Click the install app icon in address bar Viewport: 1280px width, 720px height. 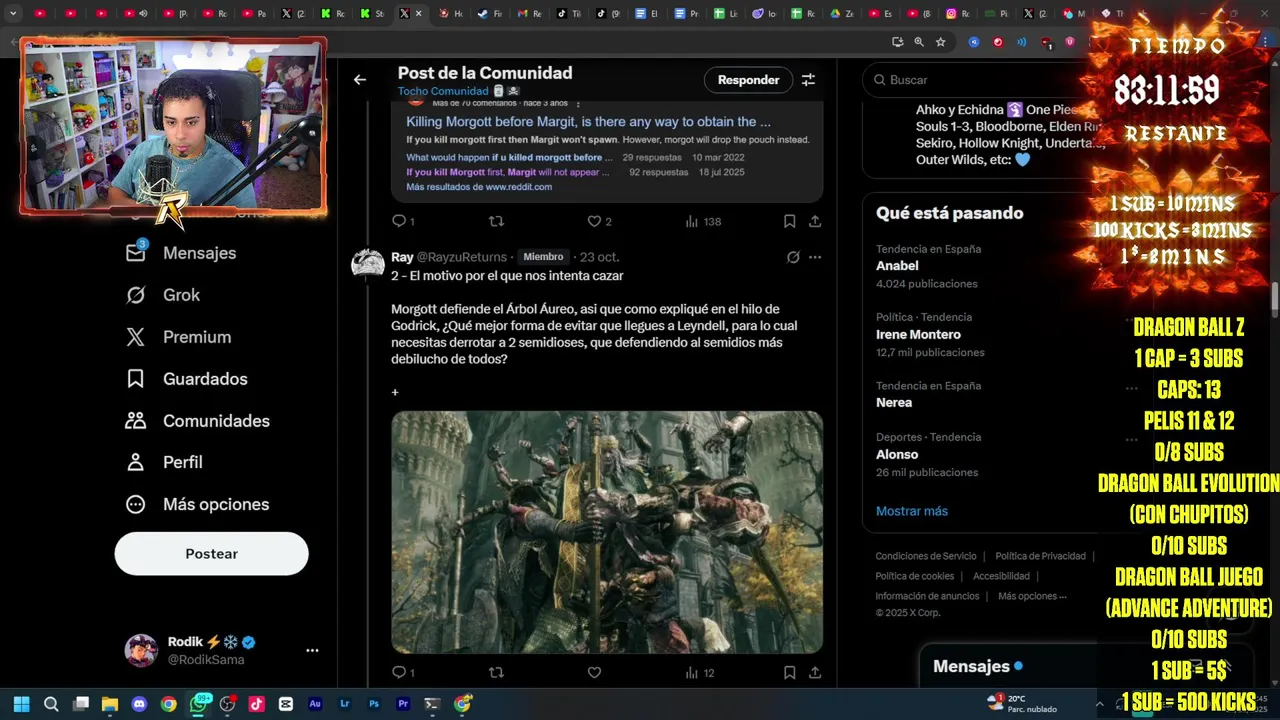[898, 42]
